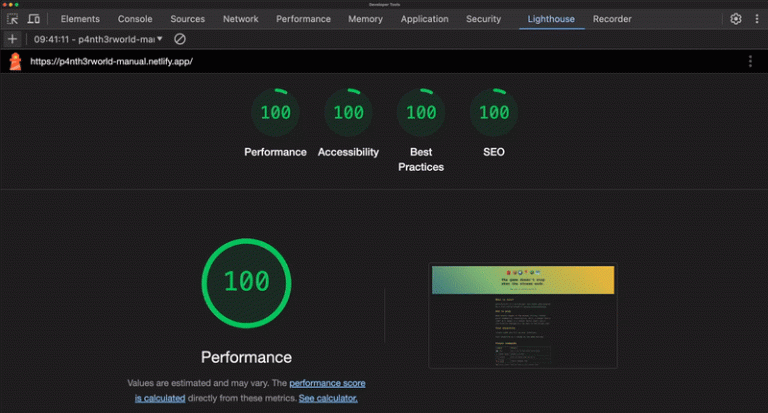Go to the Recorder tab
The height and width of the screenshot is (413, 768).
pyautogui.click(x=612, y=19)
